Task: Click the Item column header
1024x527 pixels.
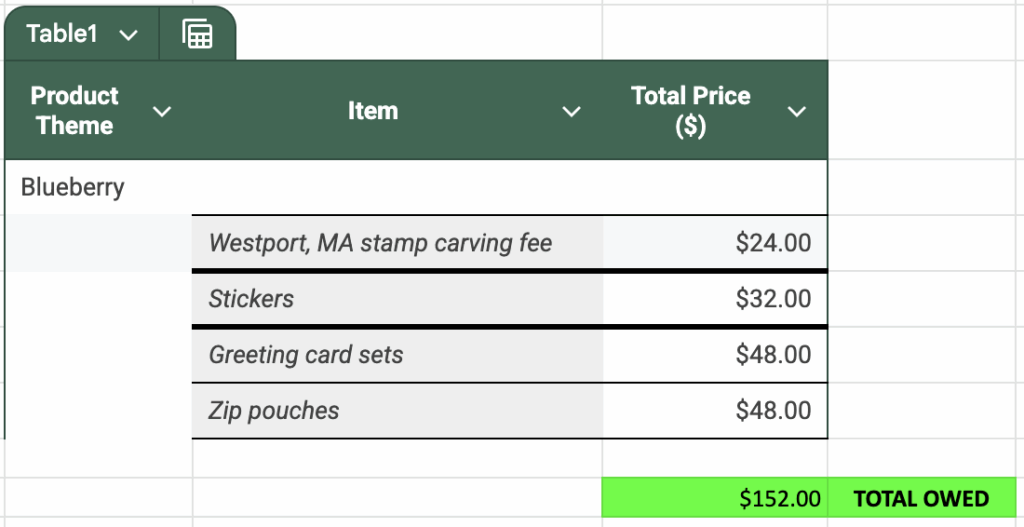Action: (x=372, y=111)
